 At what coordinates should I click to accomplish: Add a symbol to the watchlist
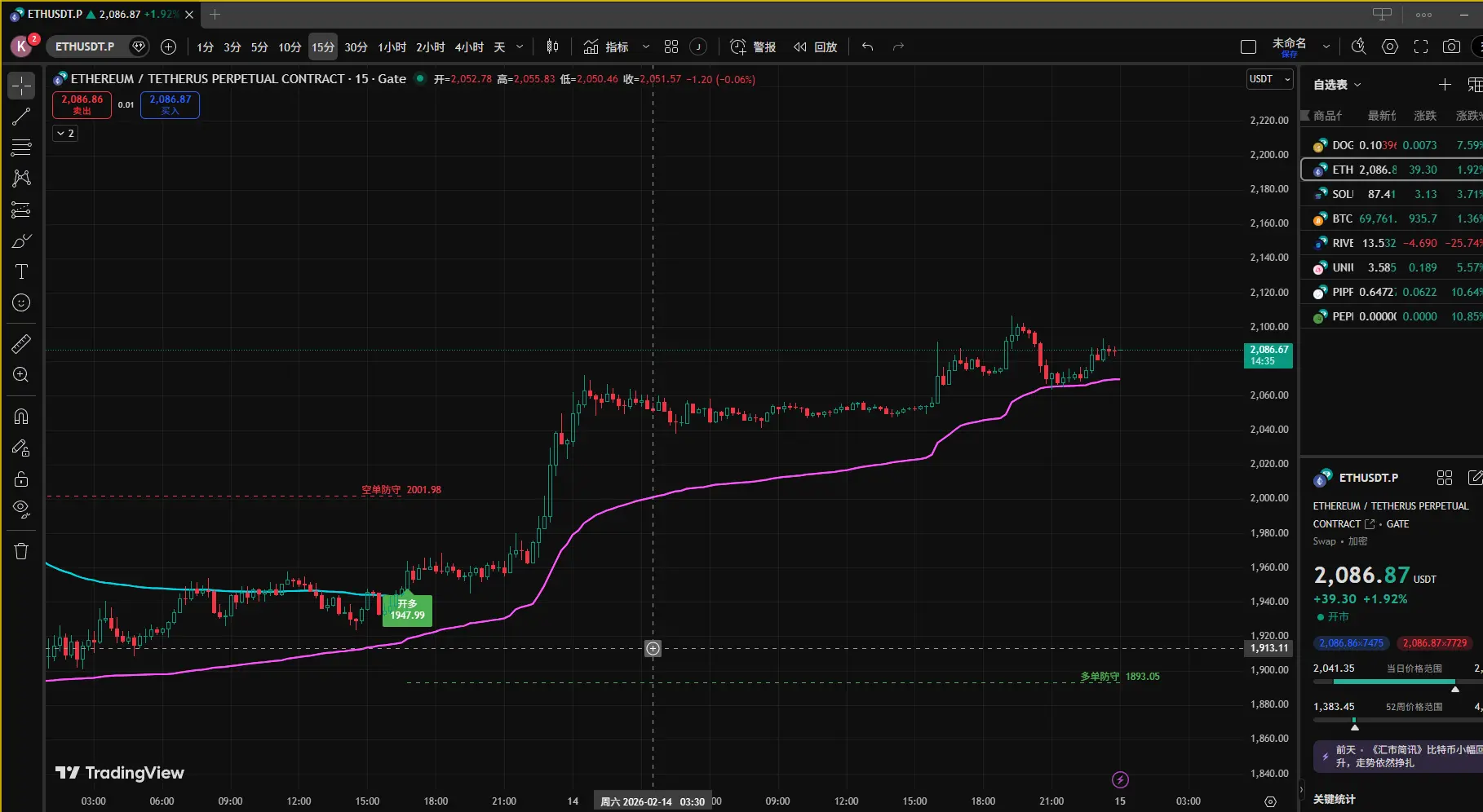pyautogui.click(x=1445, y=84)
